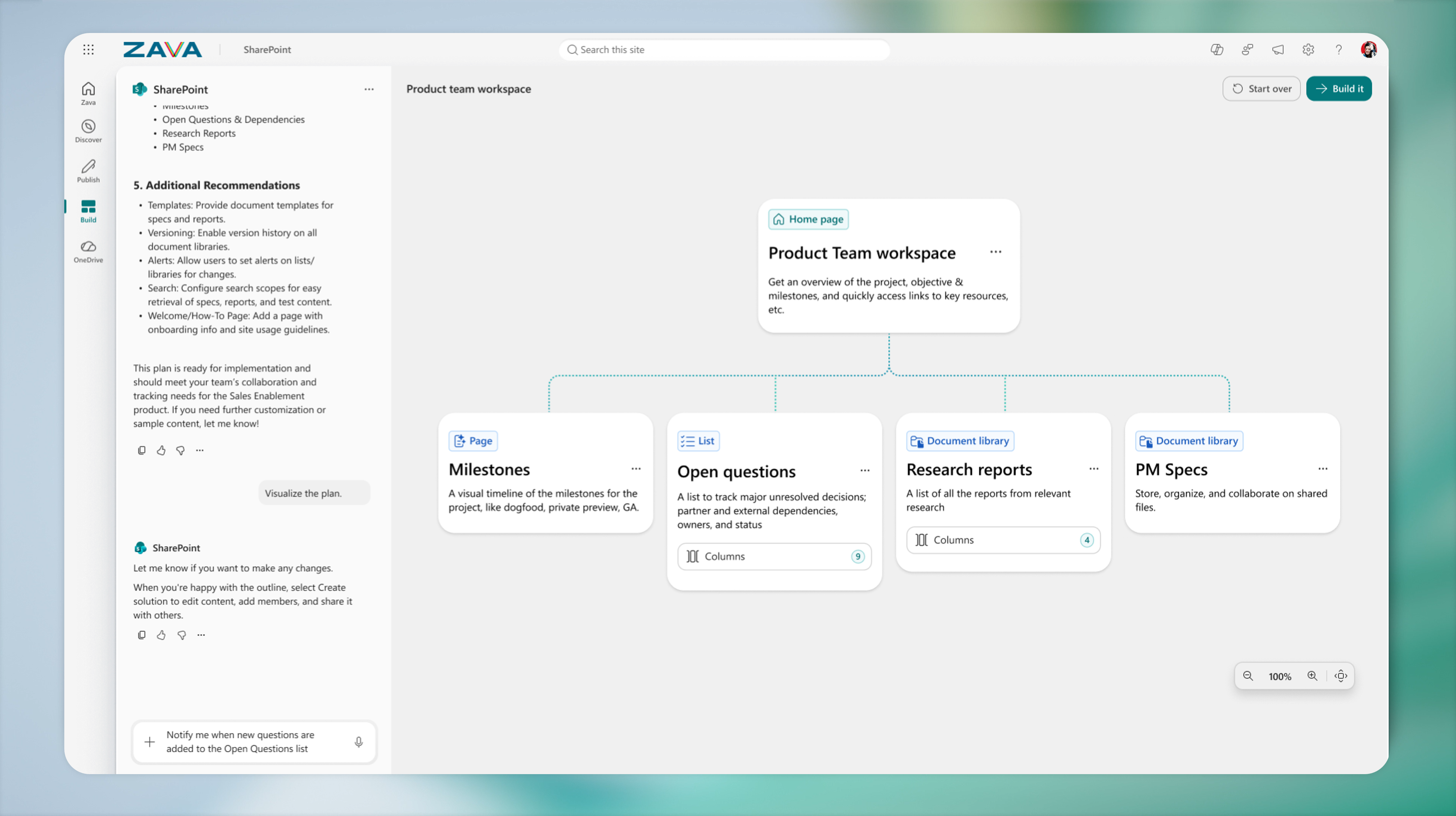Expand Columns on the Research reports card

(1003, 540)
